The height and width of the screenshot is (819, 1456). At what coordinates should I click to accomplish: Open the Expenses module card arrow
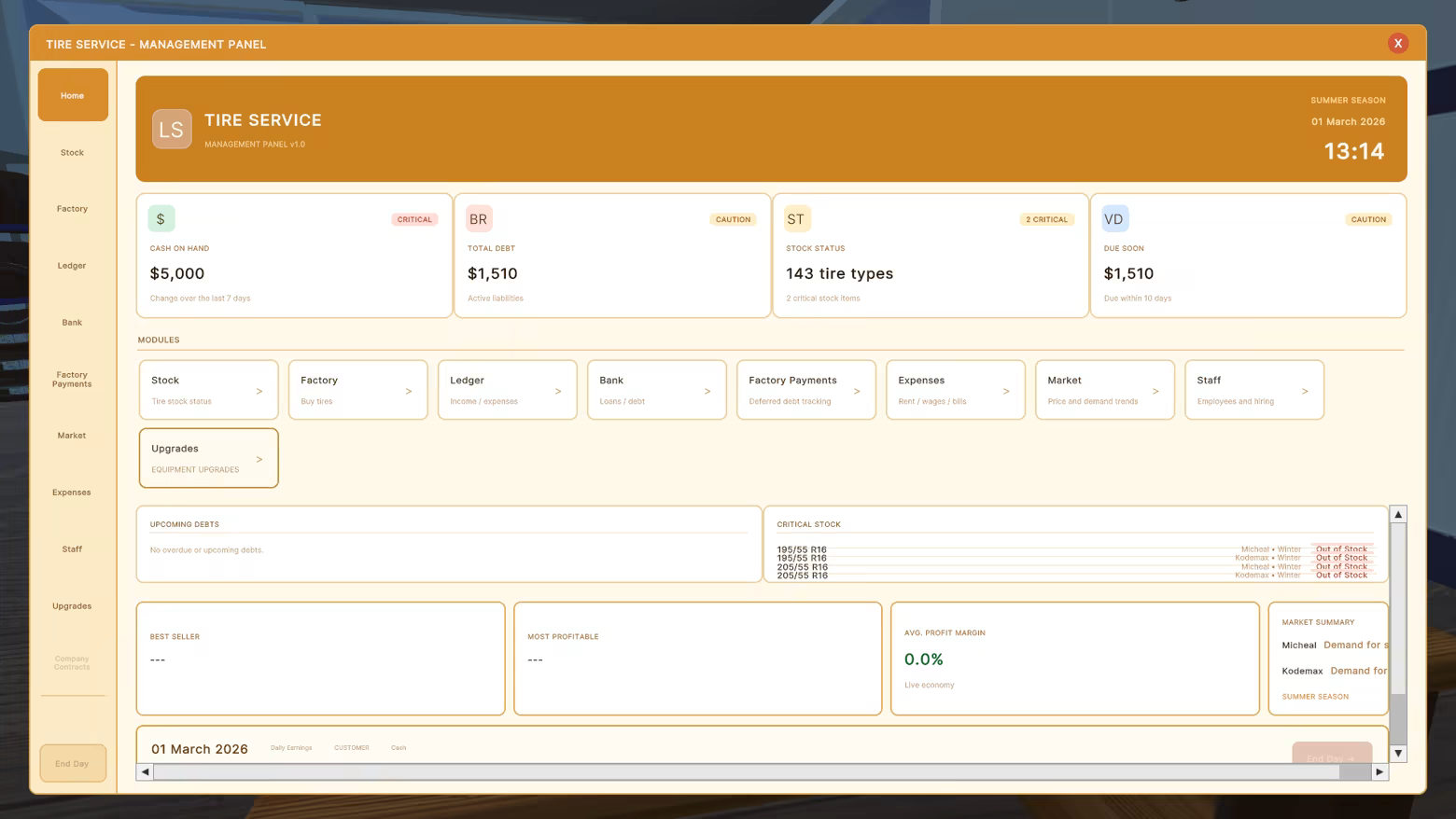[1006, 391]
